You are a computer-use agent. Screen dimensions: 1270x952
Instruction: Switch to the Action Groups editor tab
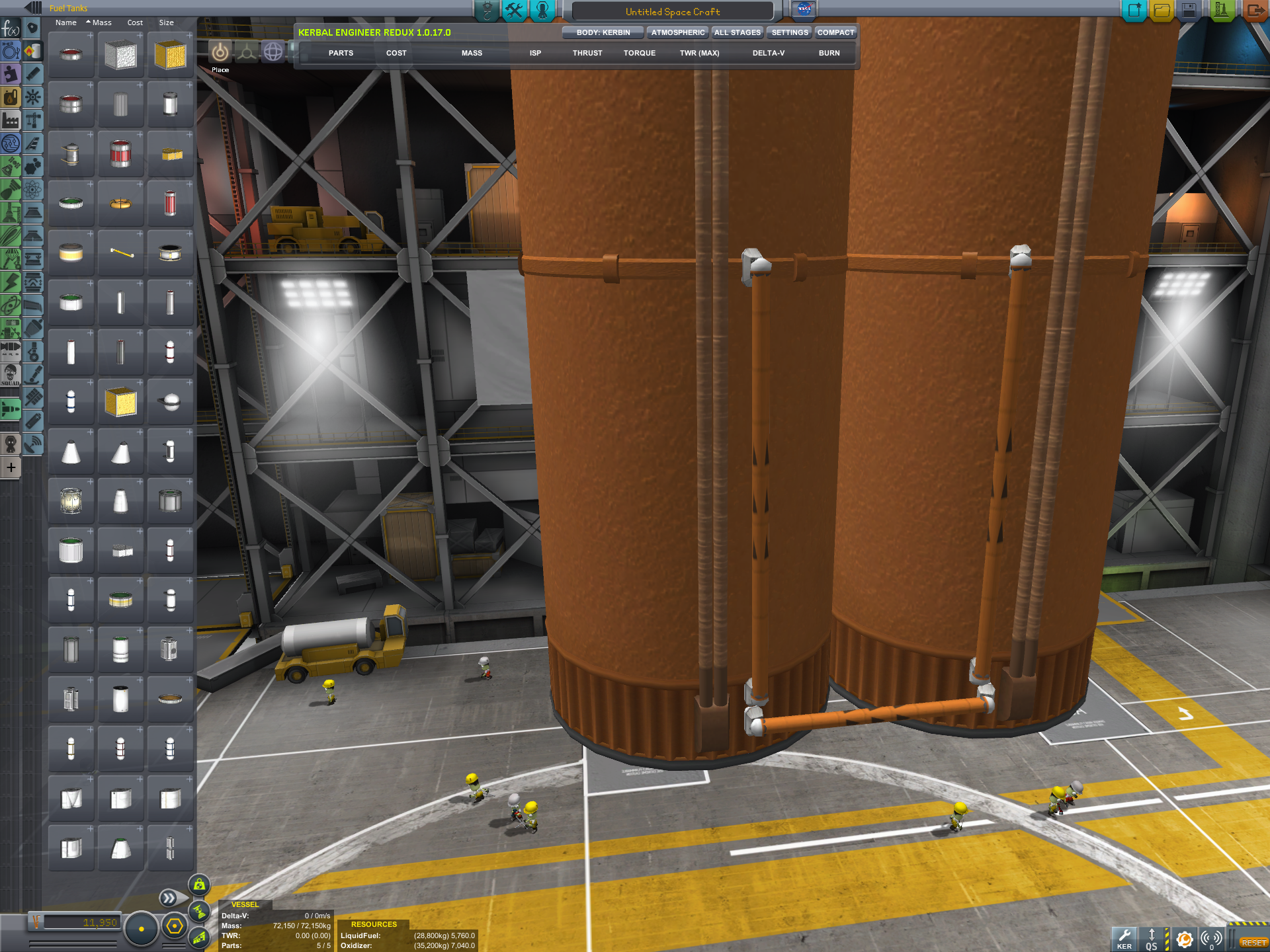(514, 10)
